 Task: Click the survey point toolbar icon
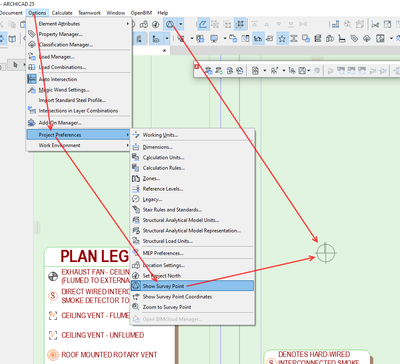[x=170, y=24]
